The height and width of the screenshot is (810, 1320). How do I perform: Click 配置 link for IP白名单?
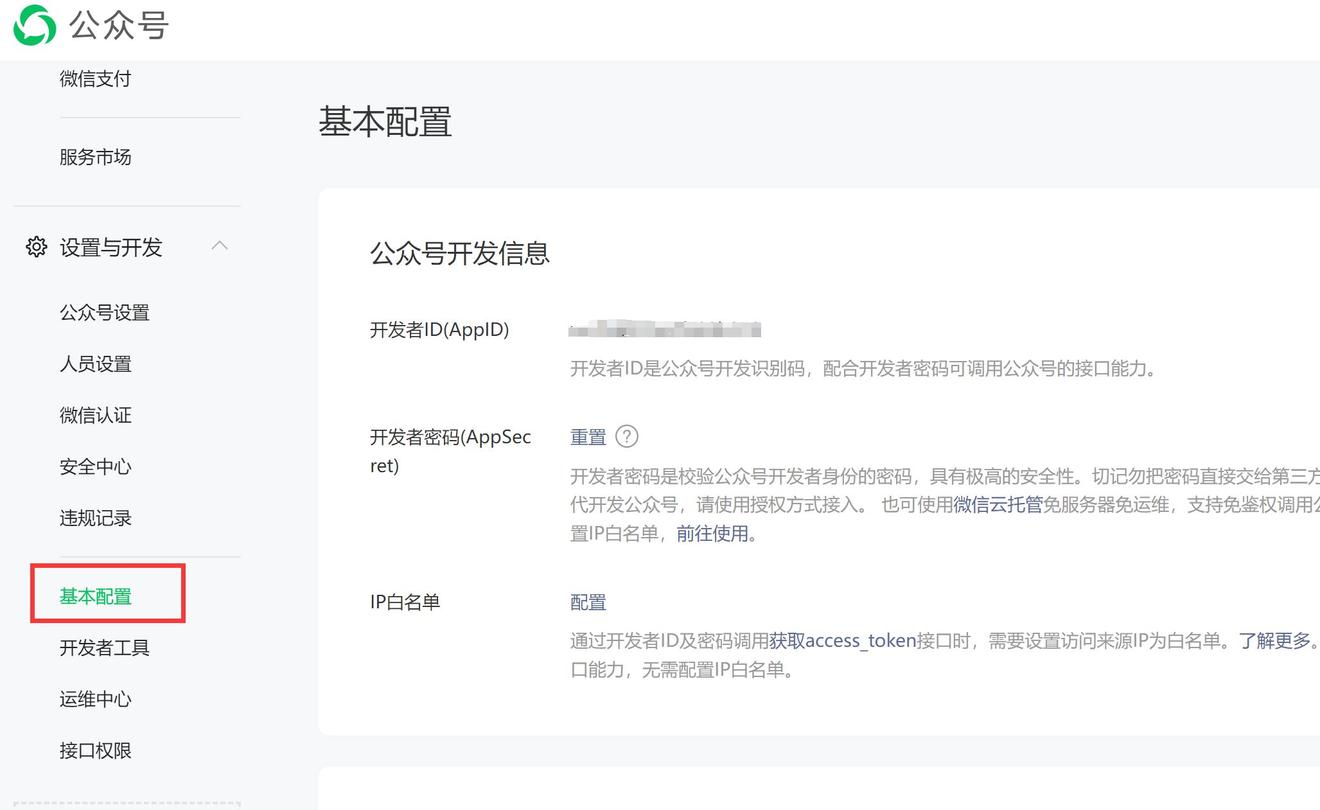tap(588, 602)
